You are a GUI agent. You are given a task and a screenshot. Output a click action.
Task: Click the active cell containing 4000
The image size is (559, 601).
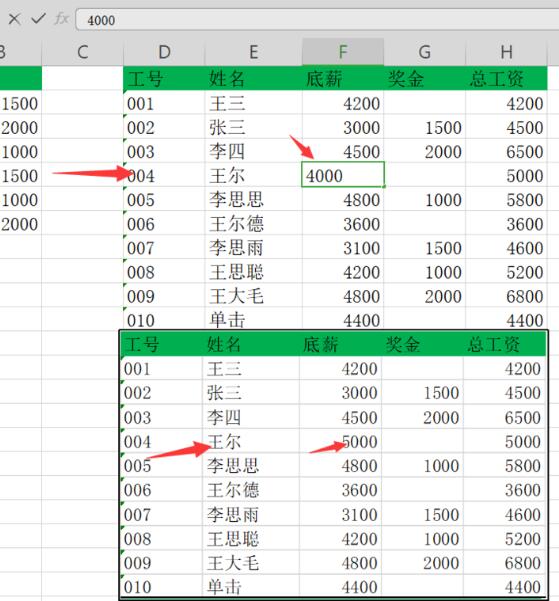(x=343, y=175)
